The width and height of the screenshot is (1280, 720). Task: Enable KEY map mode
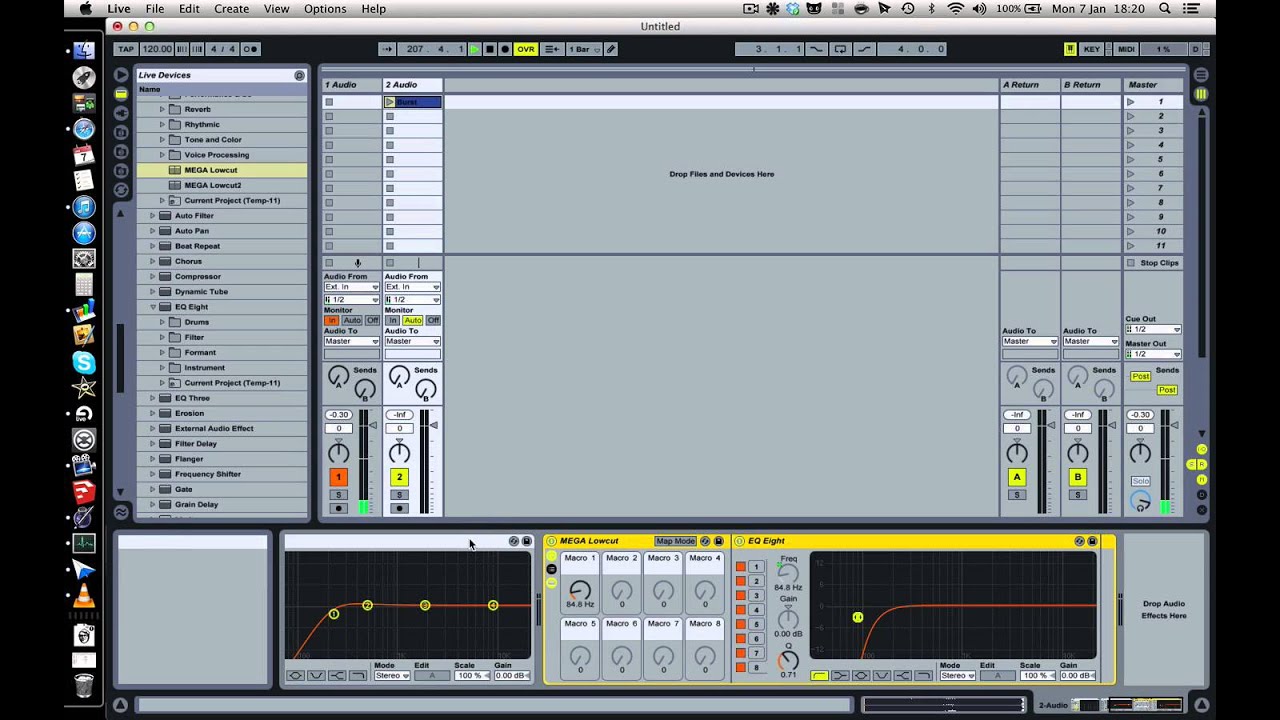click(x=1092, y=49)
